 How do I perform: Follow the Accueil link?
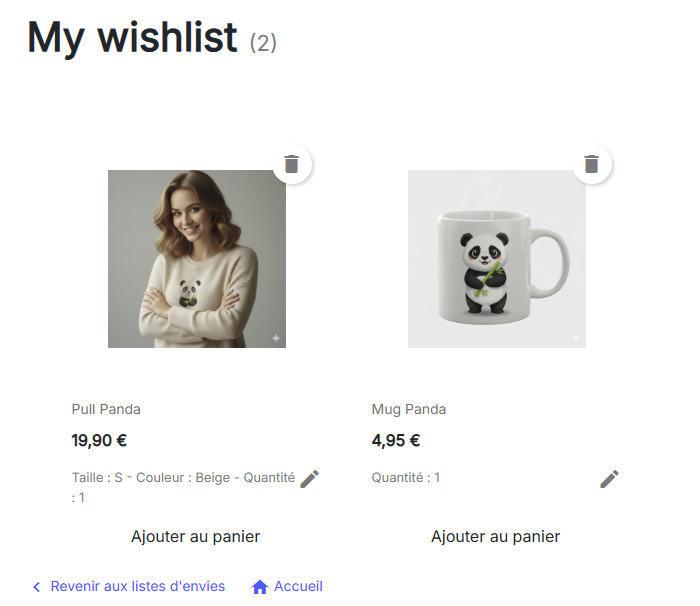coord(298,587)
